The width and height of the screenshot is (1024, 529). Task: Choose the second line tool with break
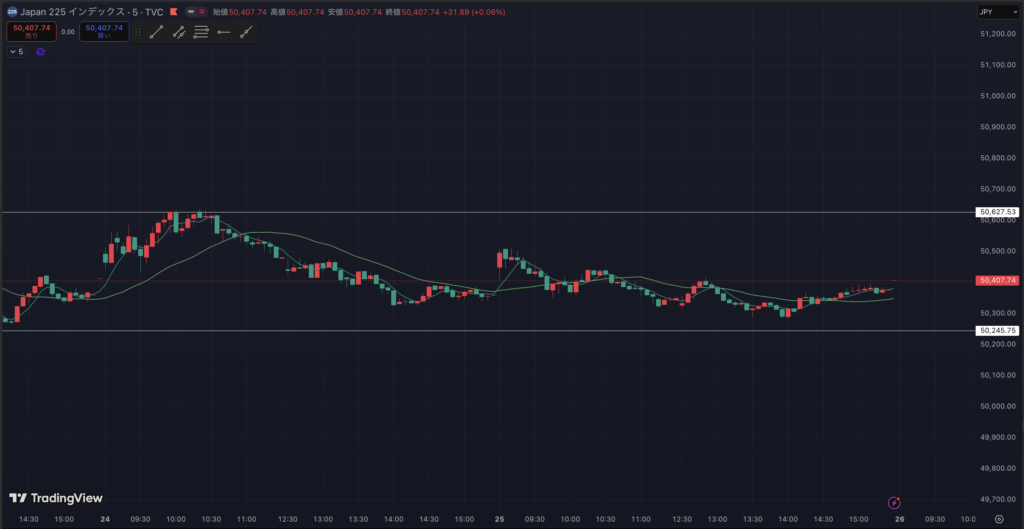coord(179,32)
